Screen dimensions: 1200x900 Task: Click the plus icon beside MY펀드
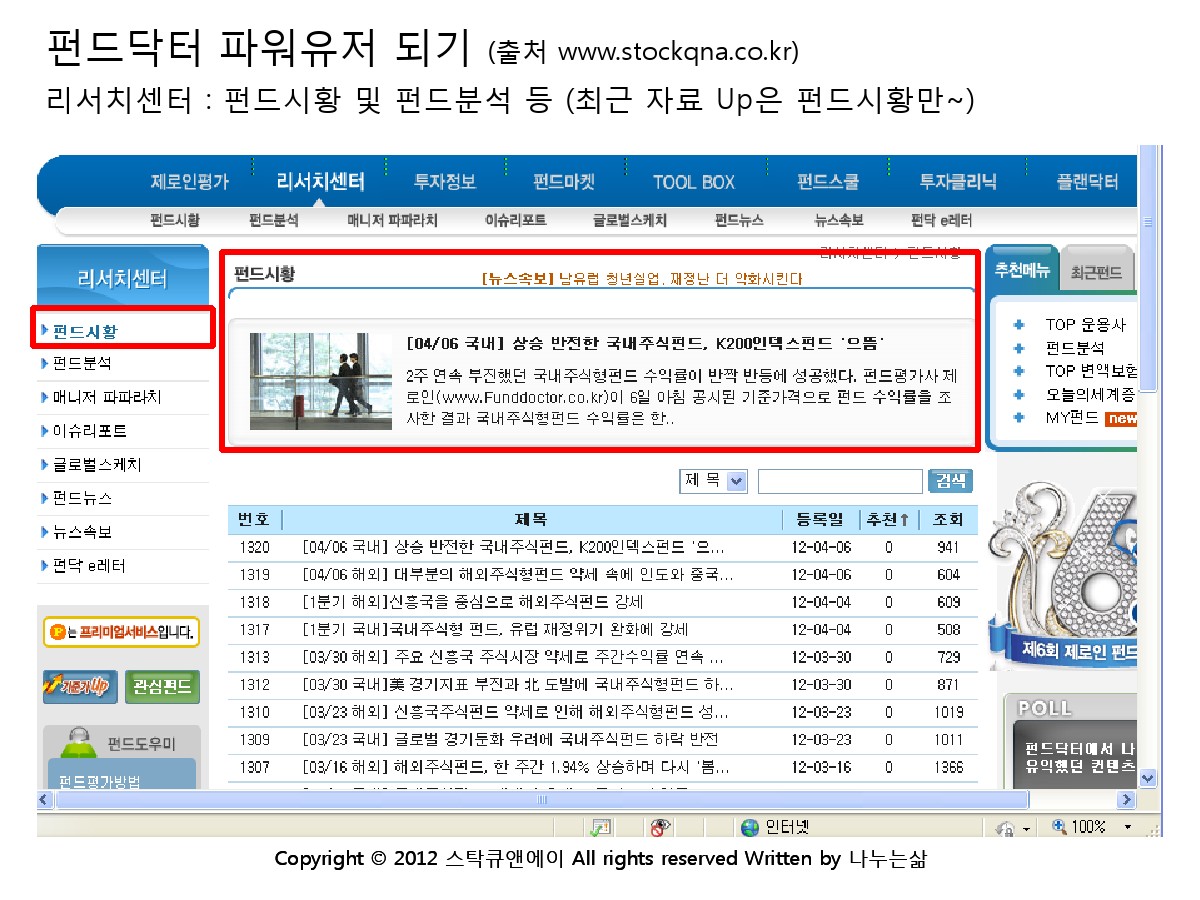1018,418
